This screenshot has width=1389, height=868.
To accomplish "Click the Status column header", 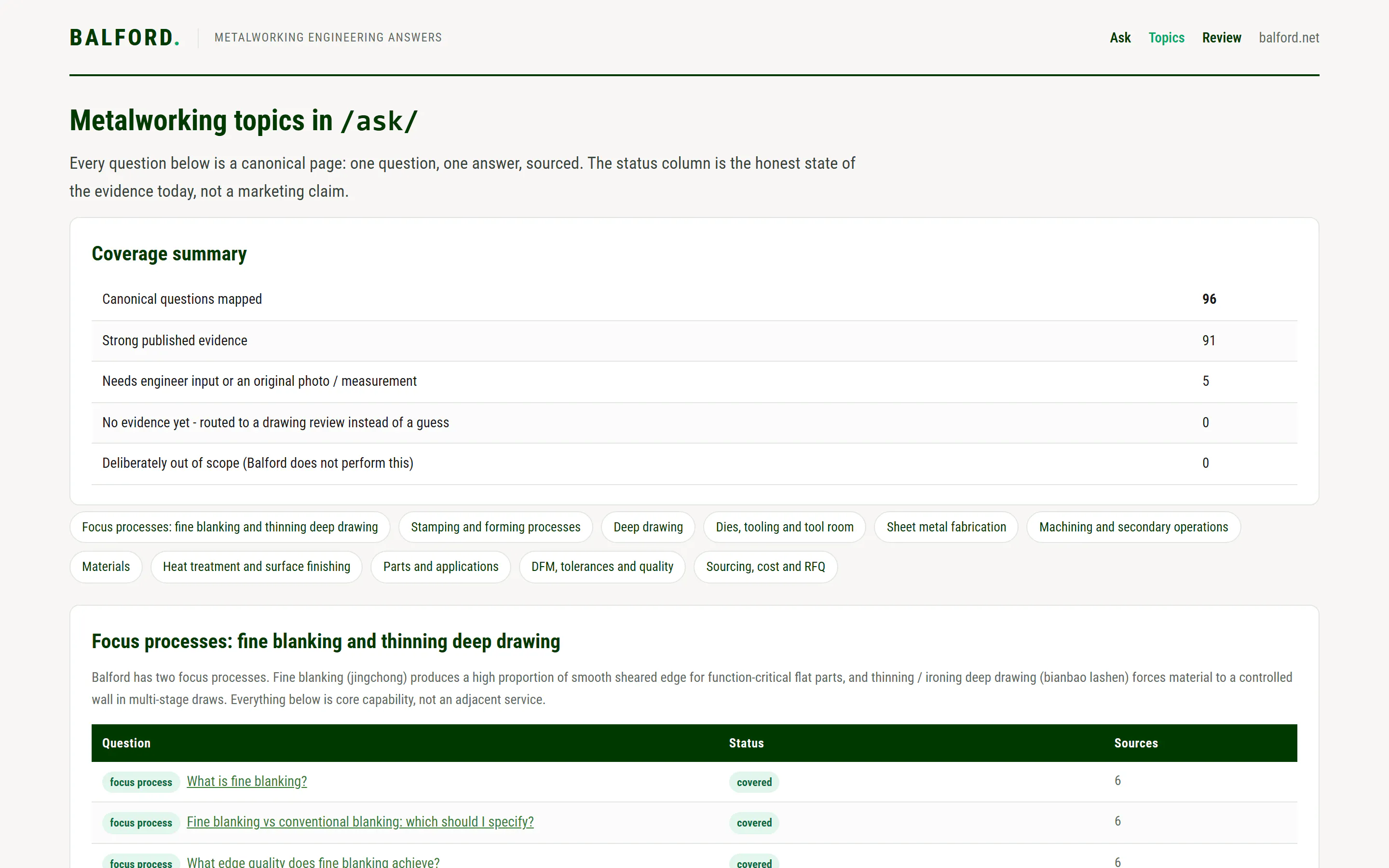I will (x=746, y=743).
